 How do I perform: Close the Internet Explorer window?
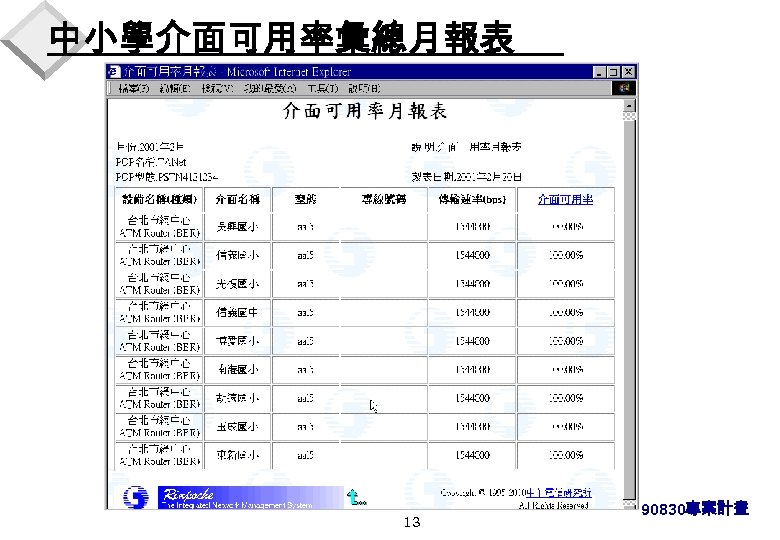(628, 72)
